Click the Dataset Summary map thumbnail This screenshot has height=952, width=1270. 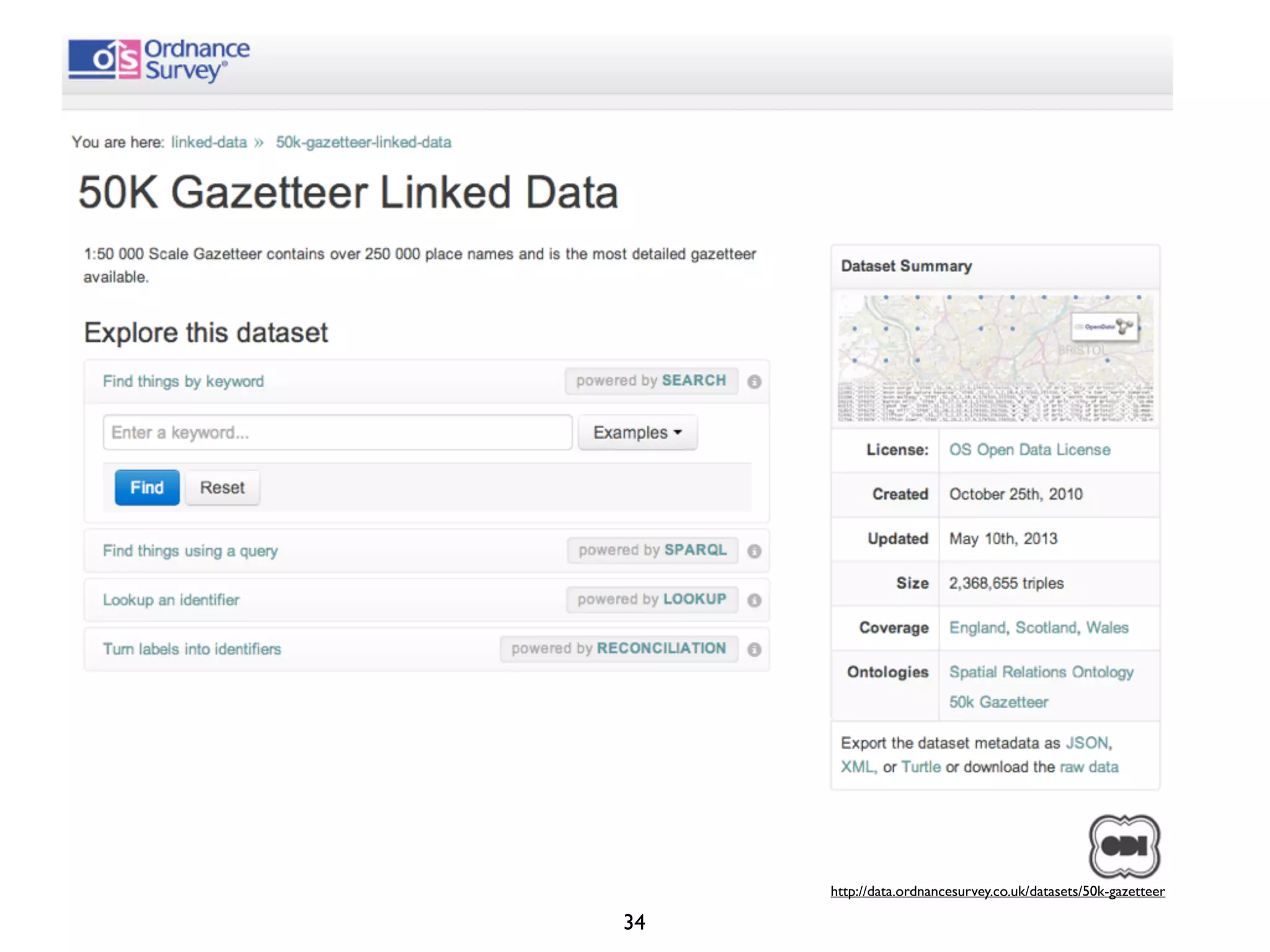pyautogui.click(x=995, y=358)
